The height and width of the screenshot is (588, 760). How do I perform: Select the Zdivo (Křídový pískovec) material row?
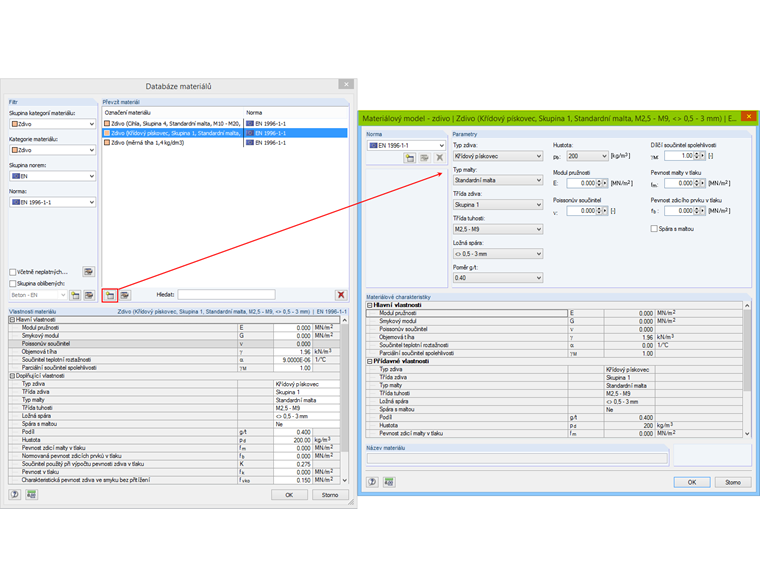(x=225, y=133)
